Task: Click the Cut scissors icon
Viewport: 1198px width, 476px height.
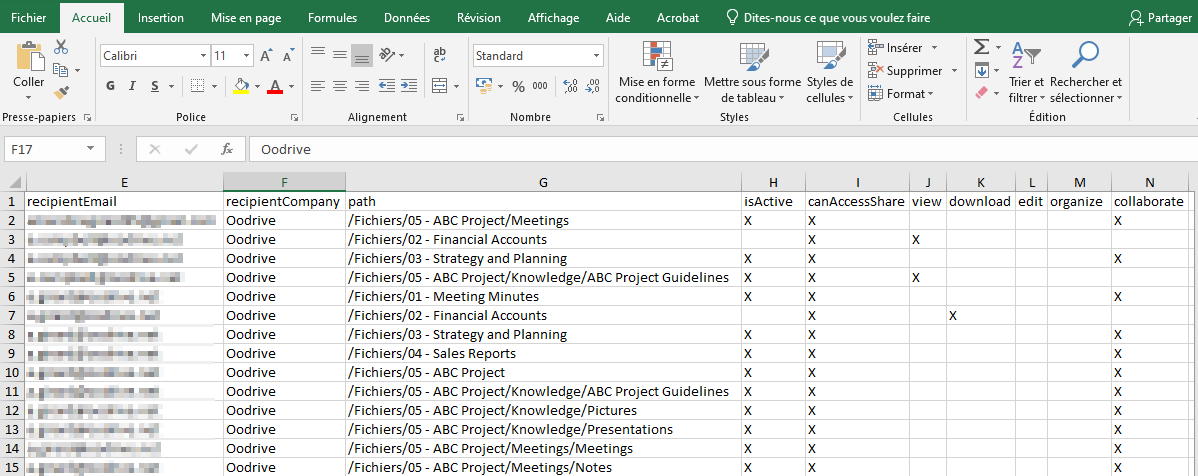Action: [61, 47]
